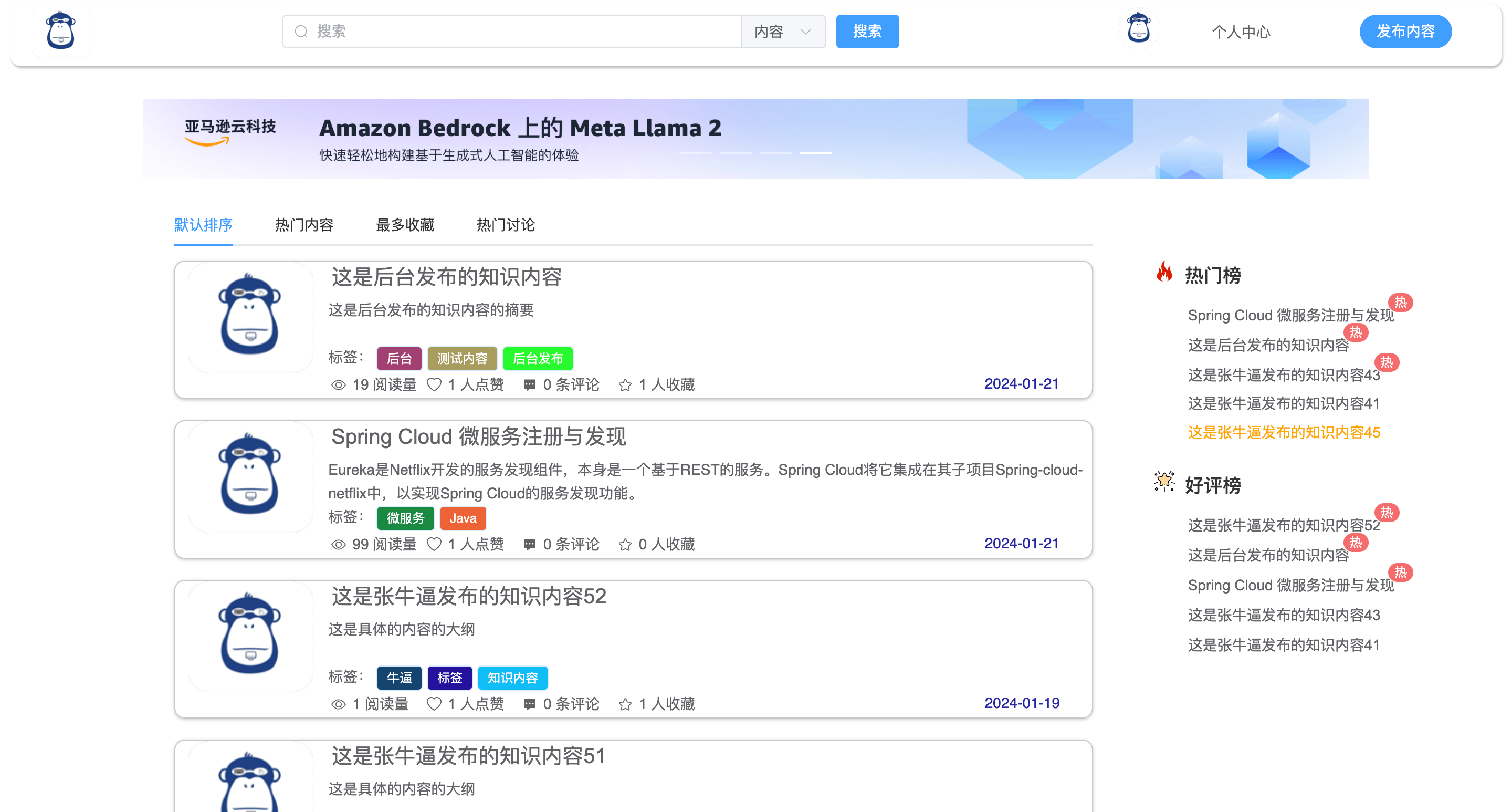Switch to the 热门内容 tab
The width and height of the screenshot is (1512, 812).
(304, 225)
